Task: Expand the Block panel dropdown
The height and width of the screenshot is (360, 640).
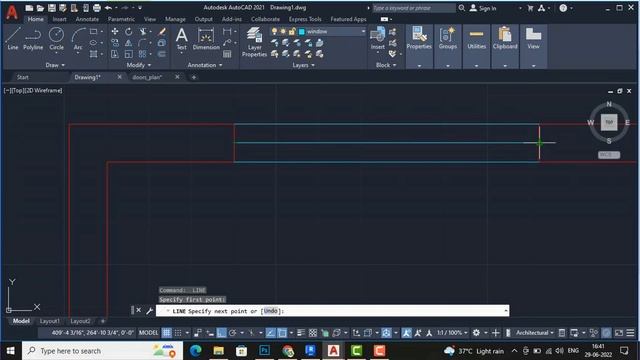Action: [x=386, y=65]
